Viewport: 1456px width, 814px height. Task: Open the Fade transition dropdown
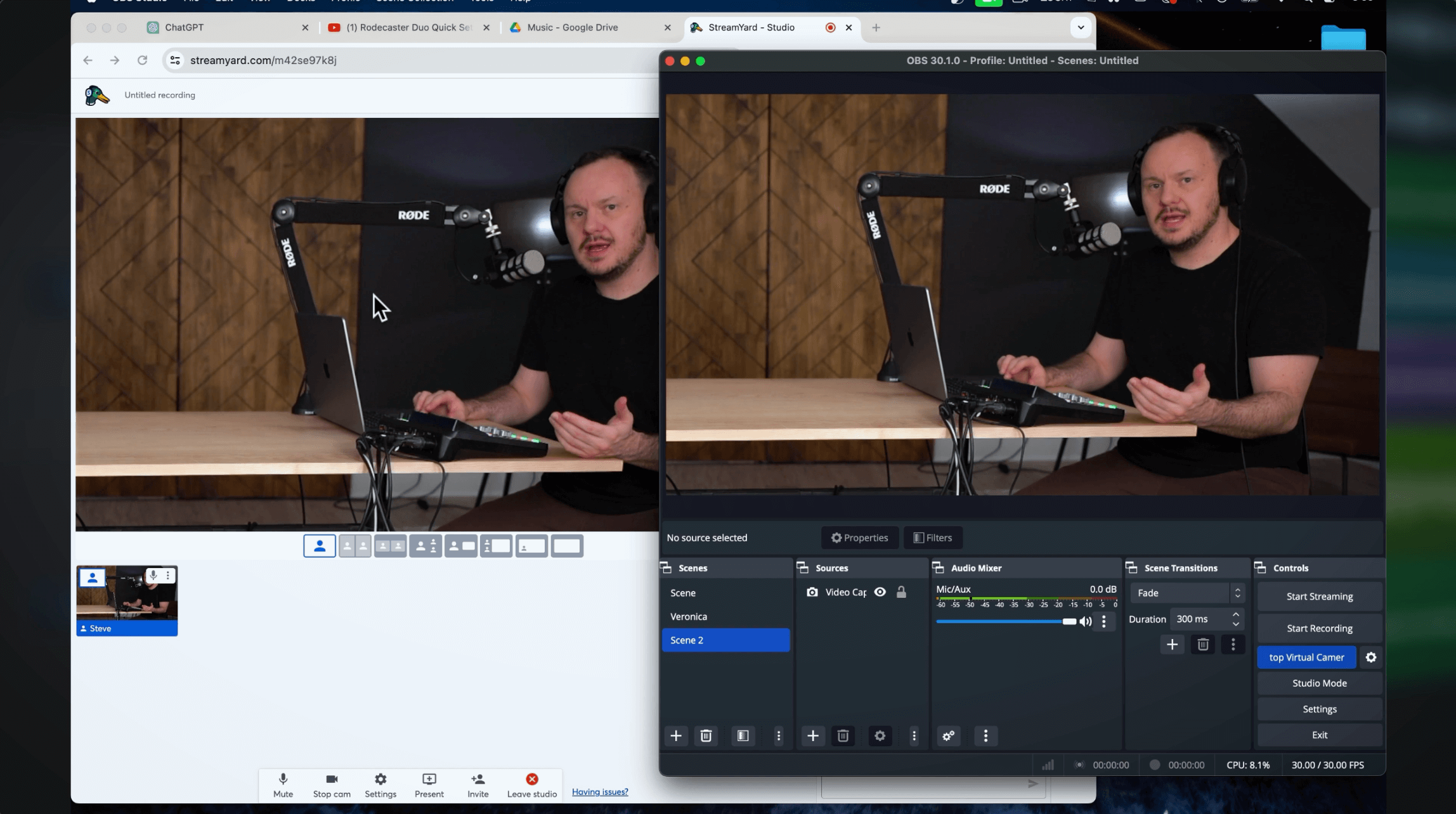(x=1186, y=593)
